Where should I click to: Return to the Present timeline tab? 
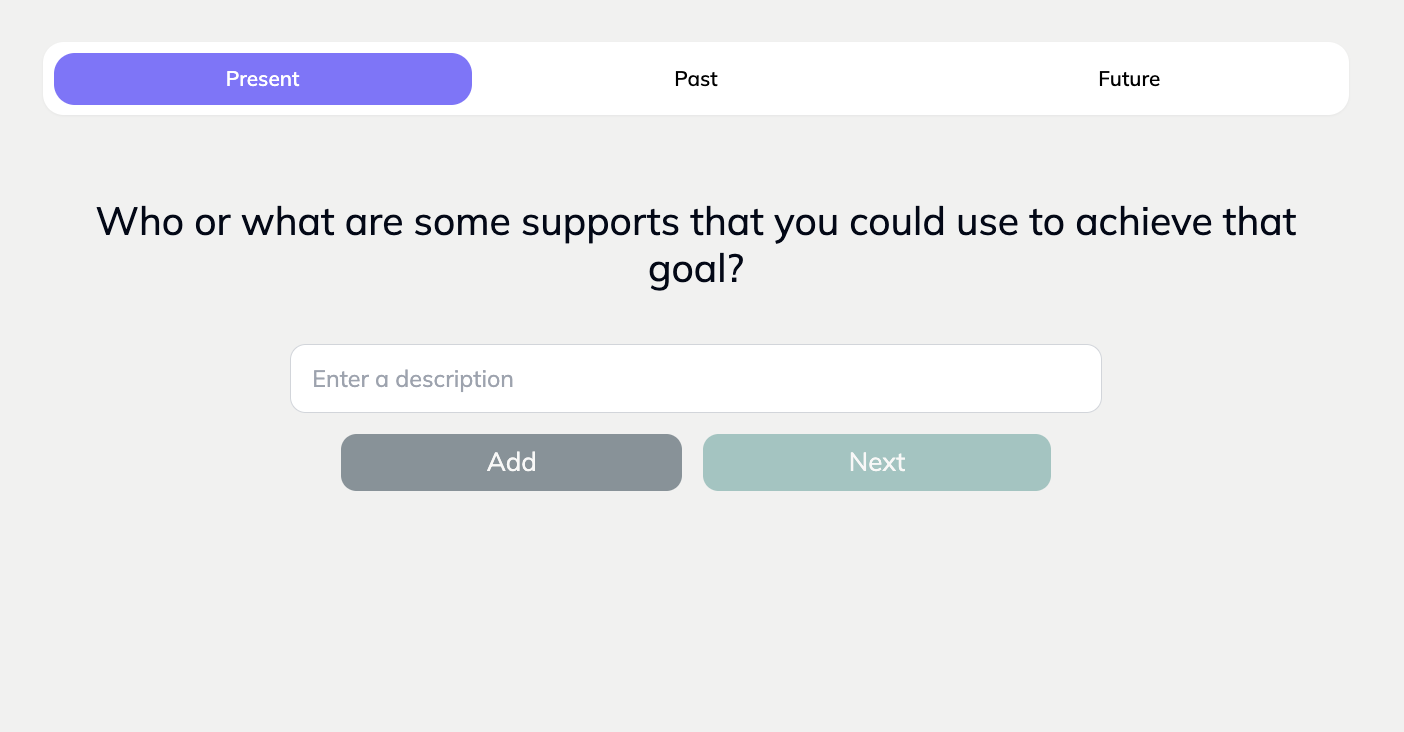263,79
